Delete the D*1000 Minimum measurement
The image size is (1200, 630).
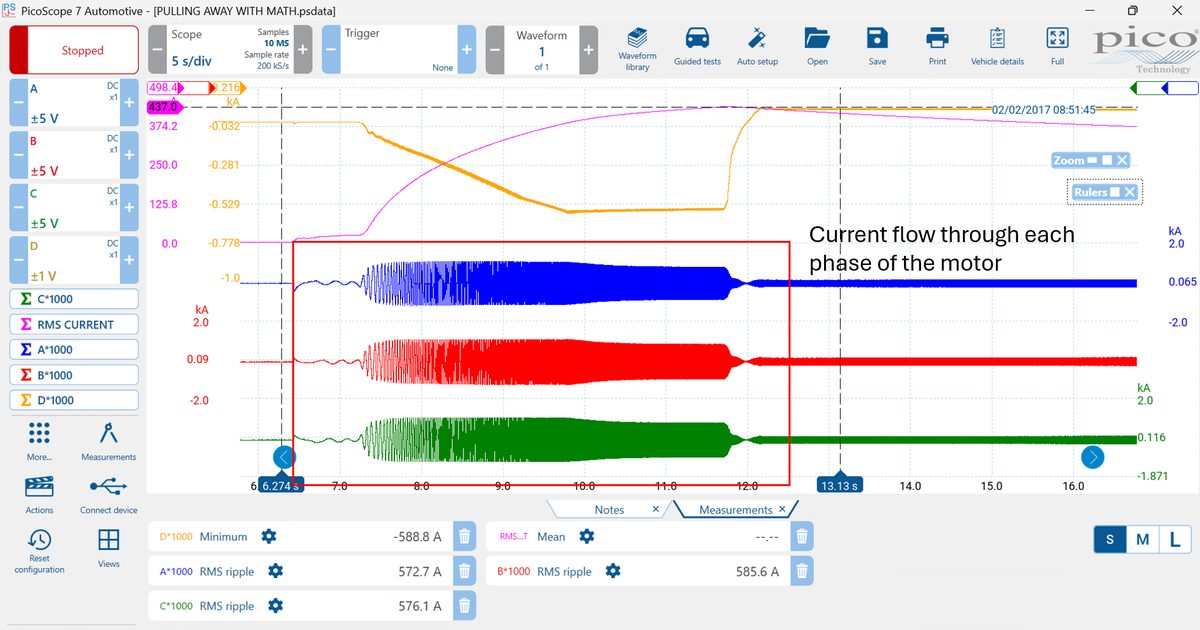464,536
